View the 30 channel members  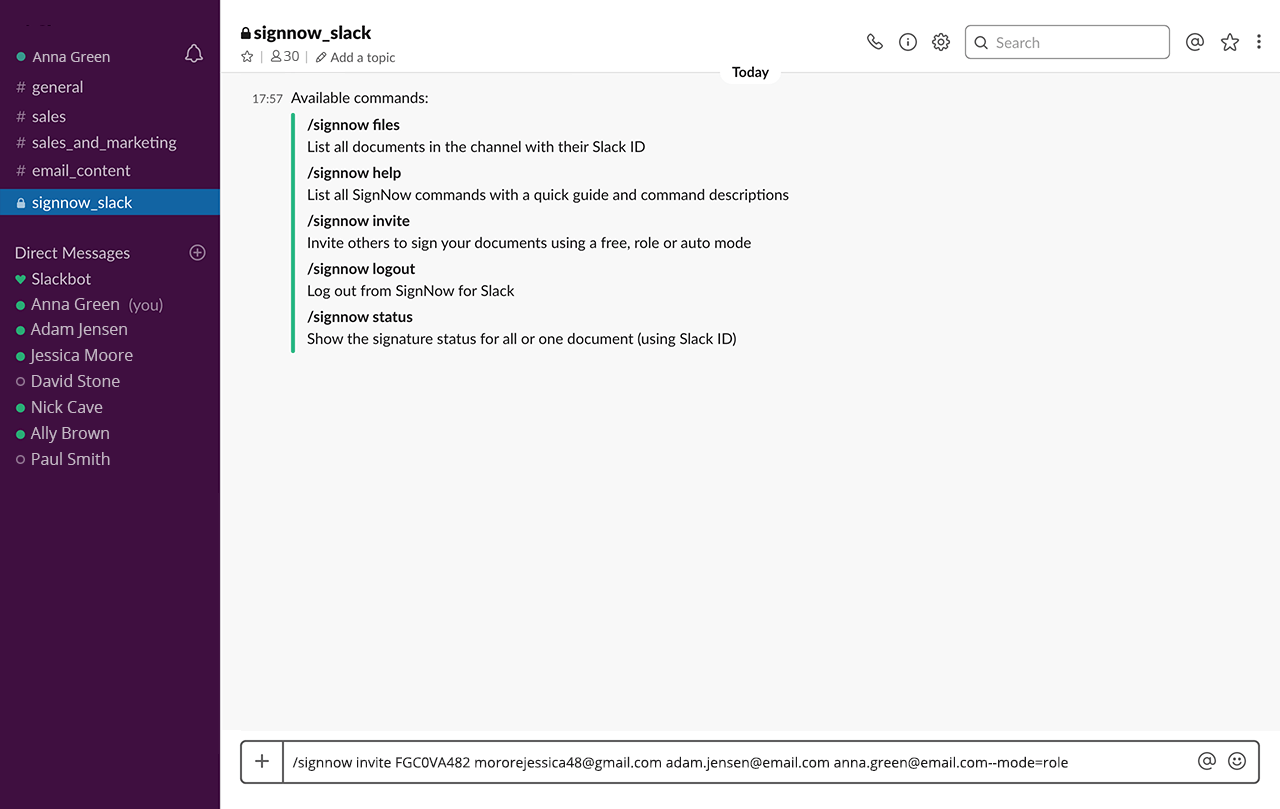click(285, 57)
